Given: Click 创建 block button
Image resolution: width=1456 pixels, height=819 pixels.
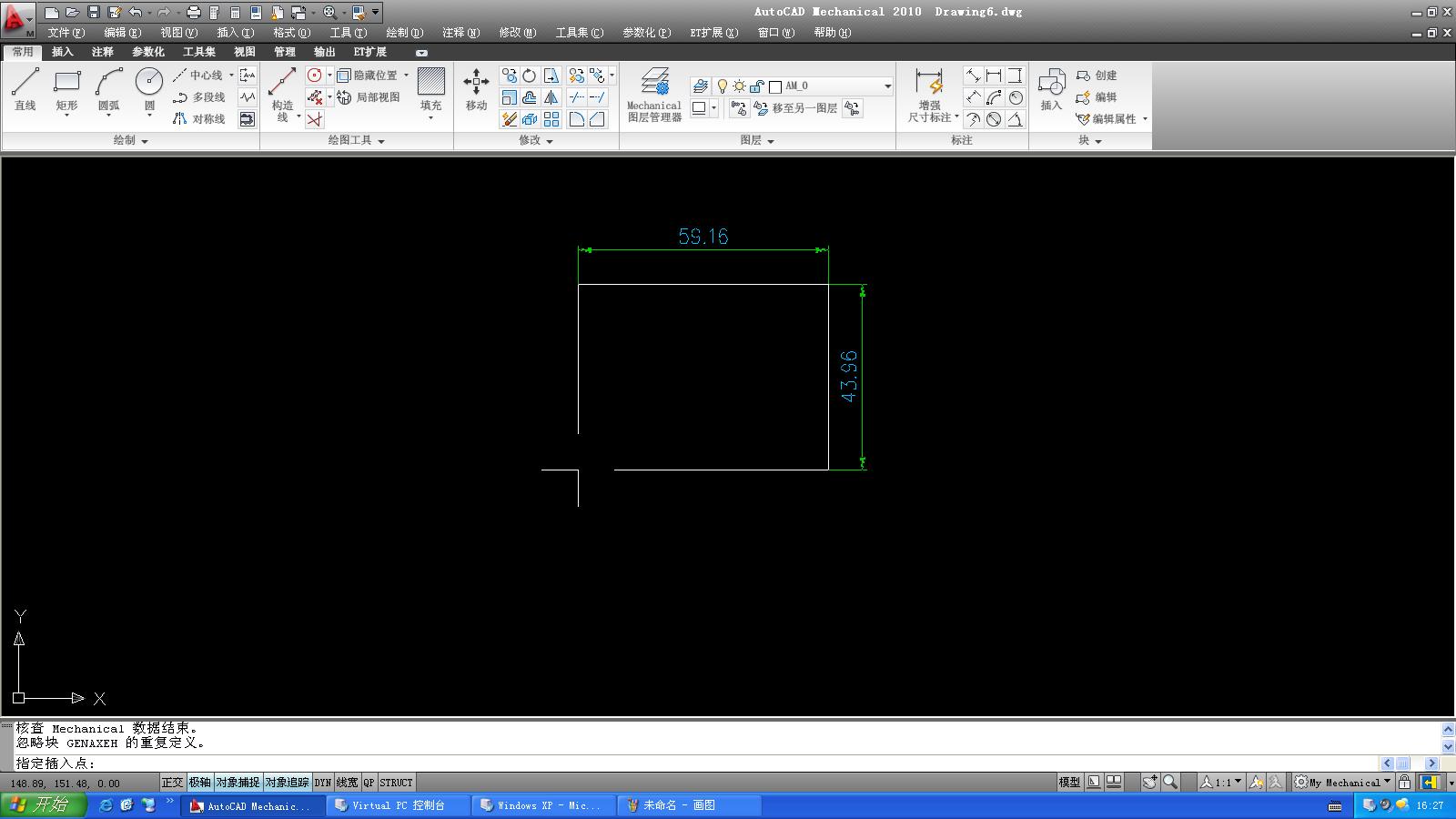Looking at the screenshot, I should [x=1097, y=76].
